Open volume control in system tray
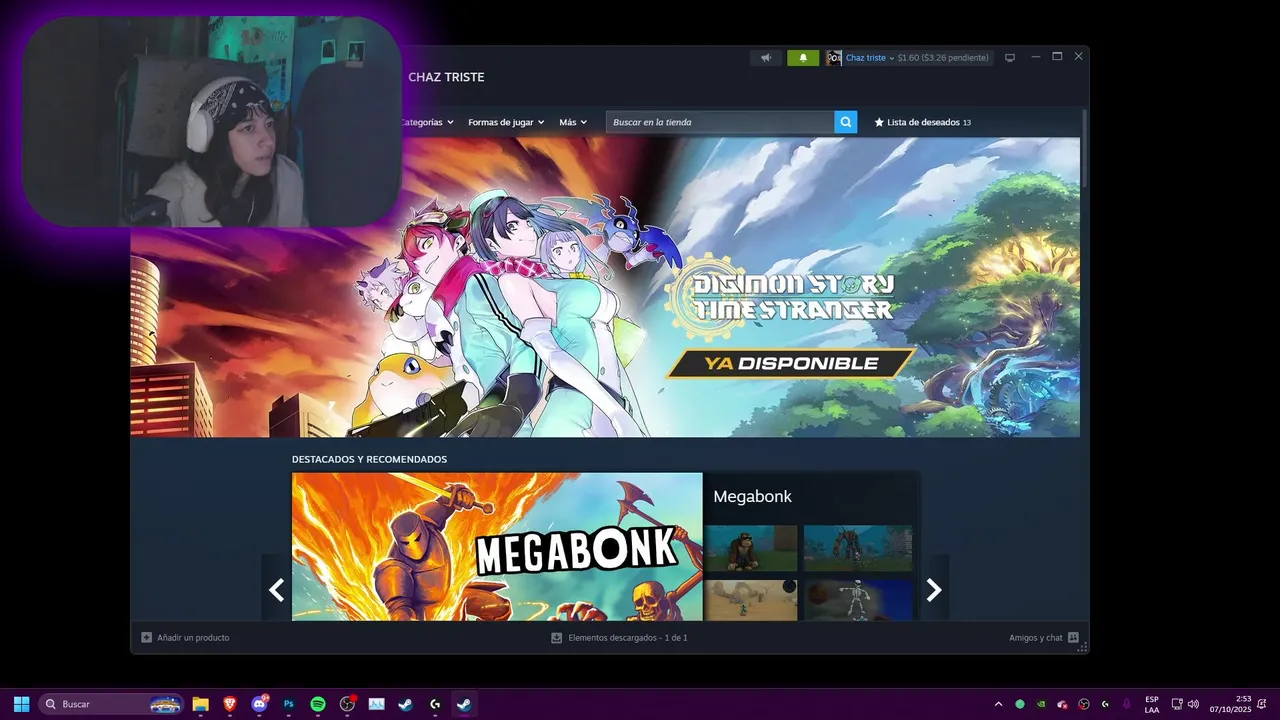 pos(1193,704)
